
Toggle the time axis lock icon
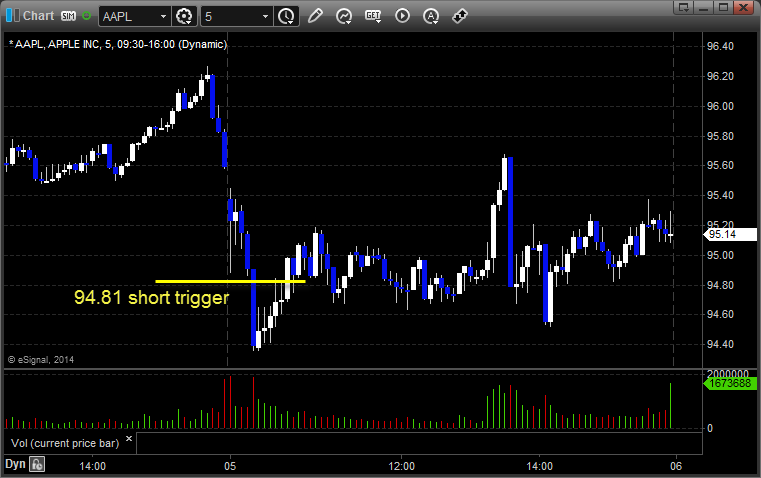coord(37,464)
